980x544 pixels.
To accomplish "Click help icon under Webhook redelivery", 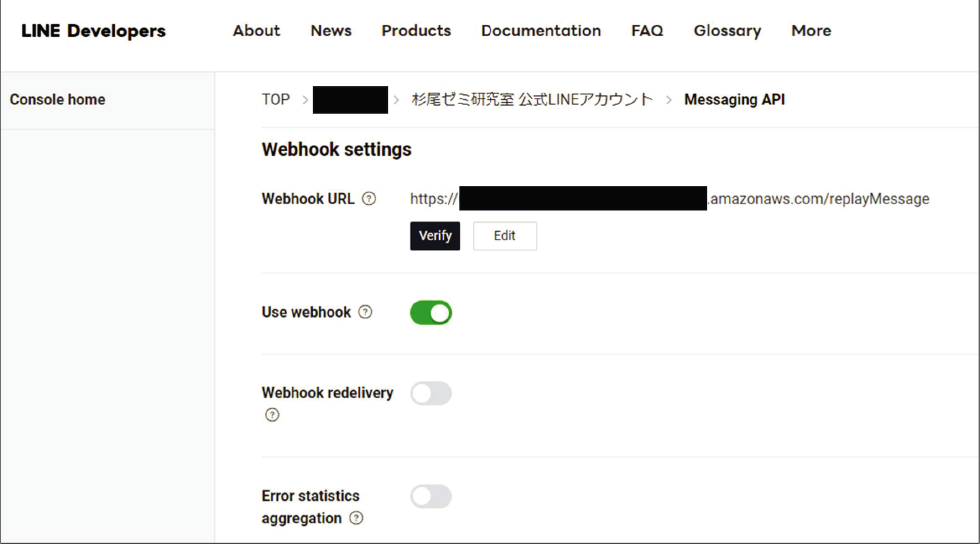I will coord(272,415).
